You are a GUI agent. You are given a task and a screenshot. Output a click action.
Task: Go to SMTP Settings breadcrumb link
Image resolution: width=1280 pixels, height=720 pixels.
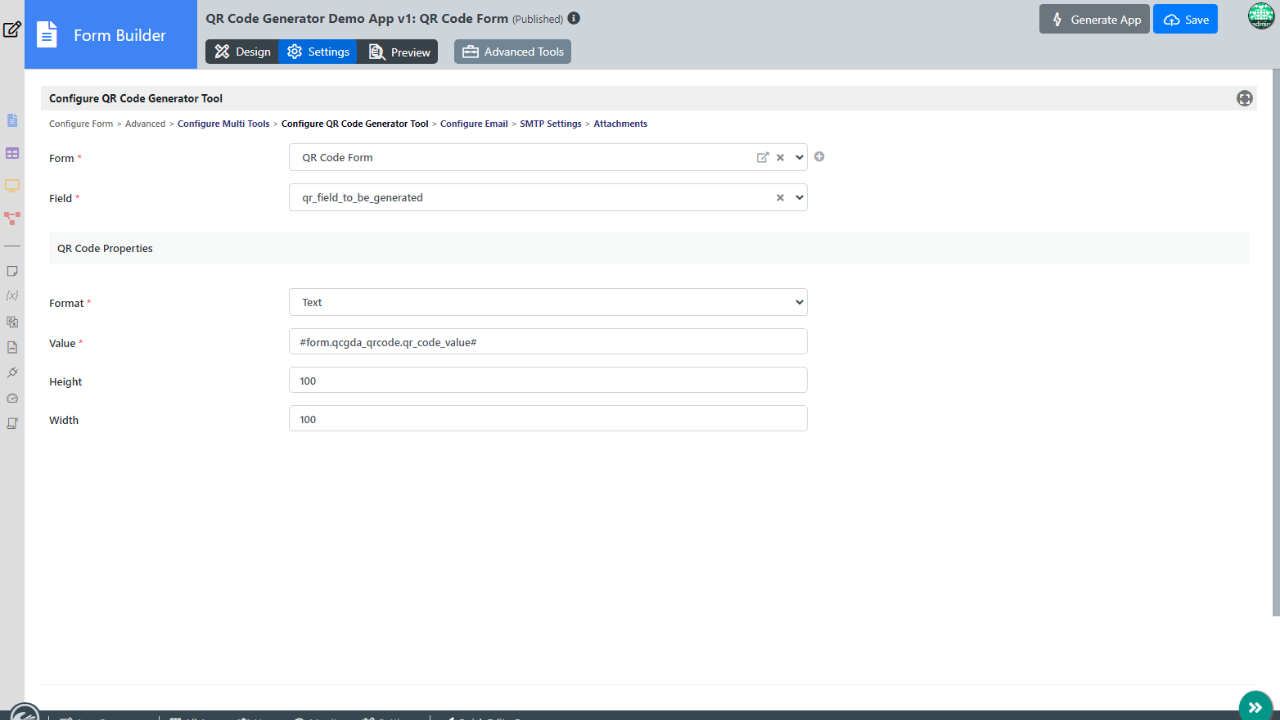coord(550,124)
